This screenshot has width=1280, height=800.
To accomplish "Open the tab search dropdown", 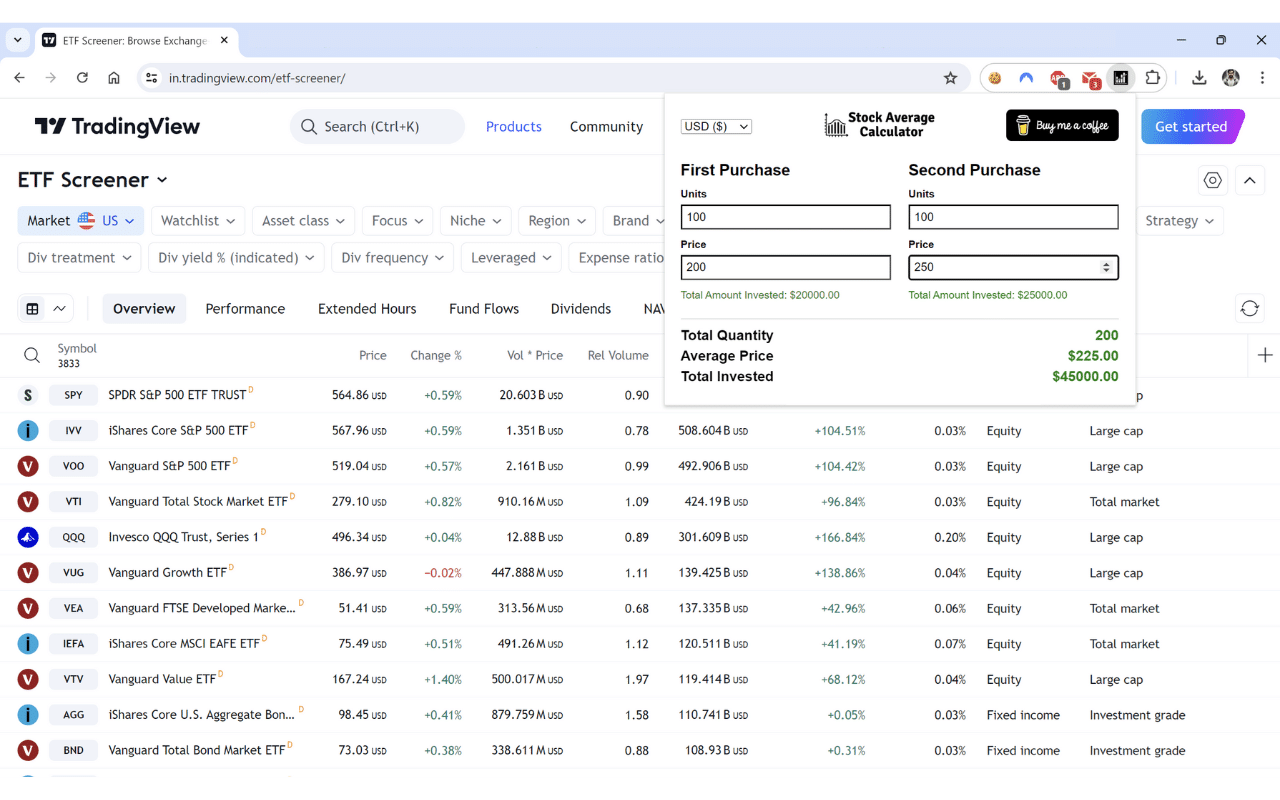I will click(x=18, y=40).
